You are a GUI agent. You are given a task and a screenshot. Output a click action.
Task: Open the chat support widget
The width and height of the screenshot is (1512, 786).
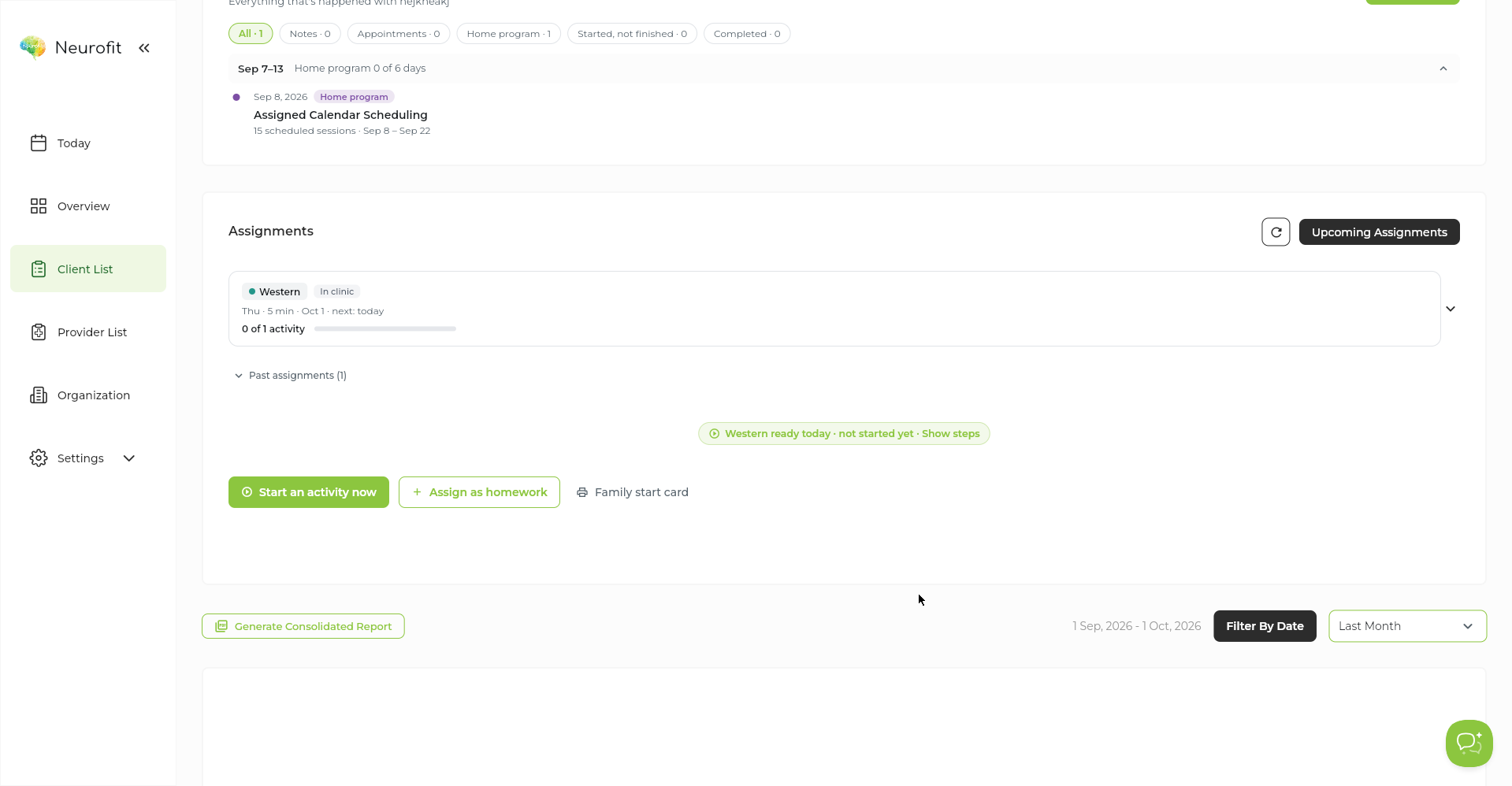[x=1469, y=743]
